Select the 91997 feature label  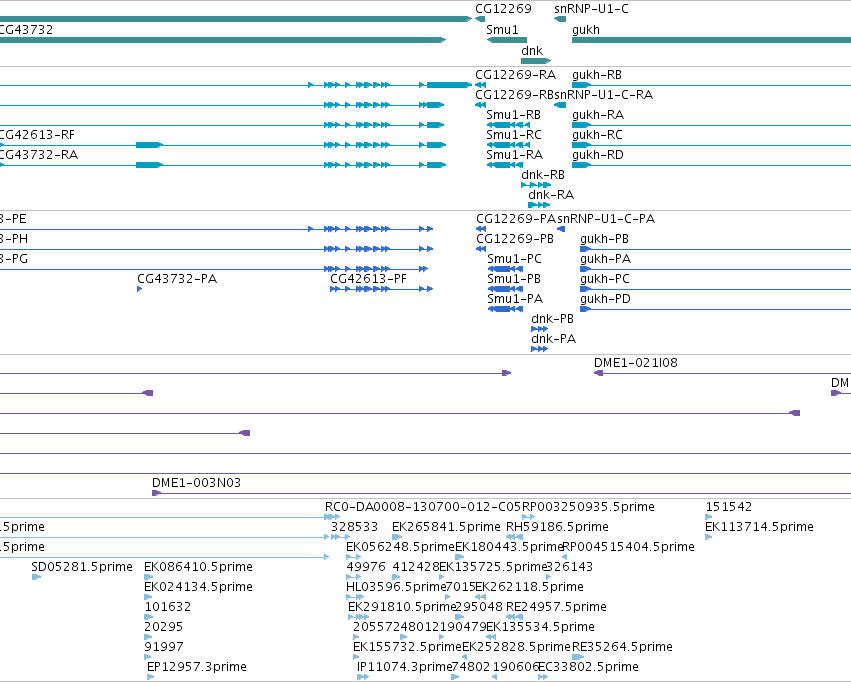point(164,647)
